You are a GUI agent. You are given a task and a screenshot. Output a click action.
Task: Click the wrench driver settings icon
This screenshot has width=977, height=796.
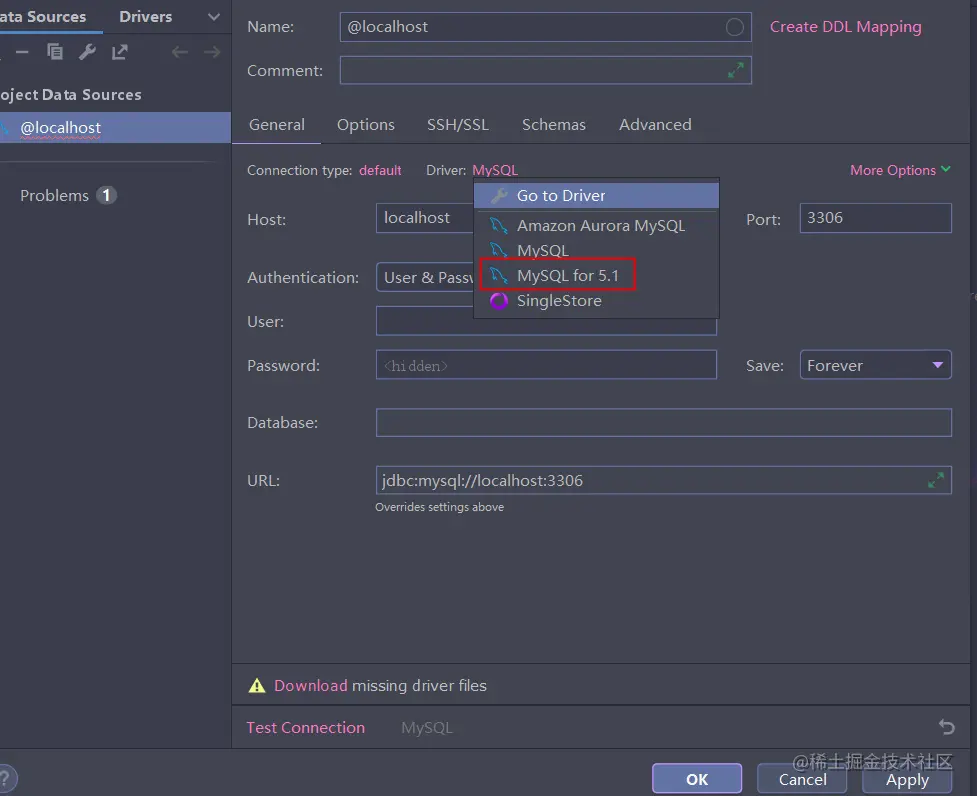pyautogui.click(x=87, y=52)
